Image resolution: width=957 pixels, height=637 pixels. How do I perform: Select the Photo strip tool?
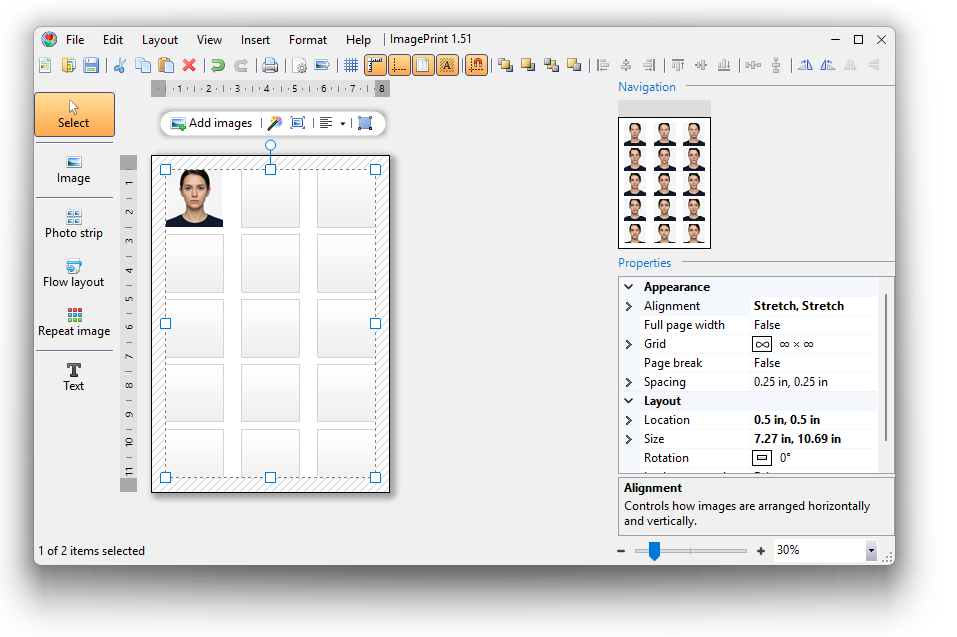coord(74,223)
